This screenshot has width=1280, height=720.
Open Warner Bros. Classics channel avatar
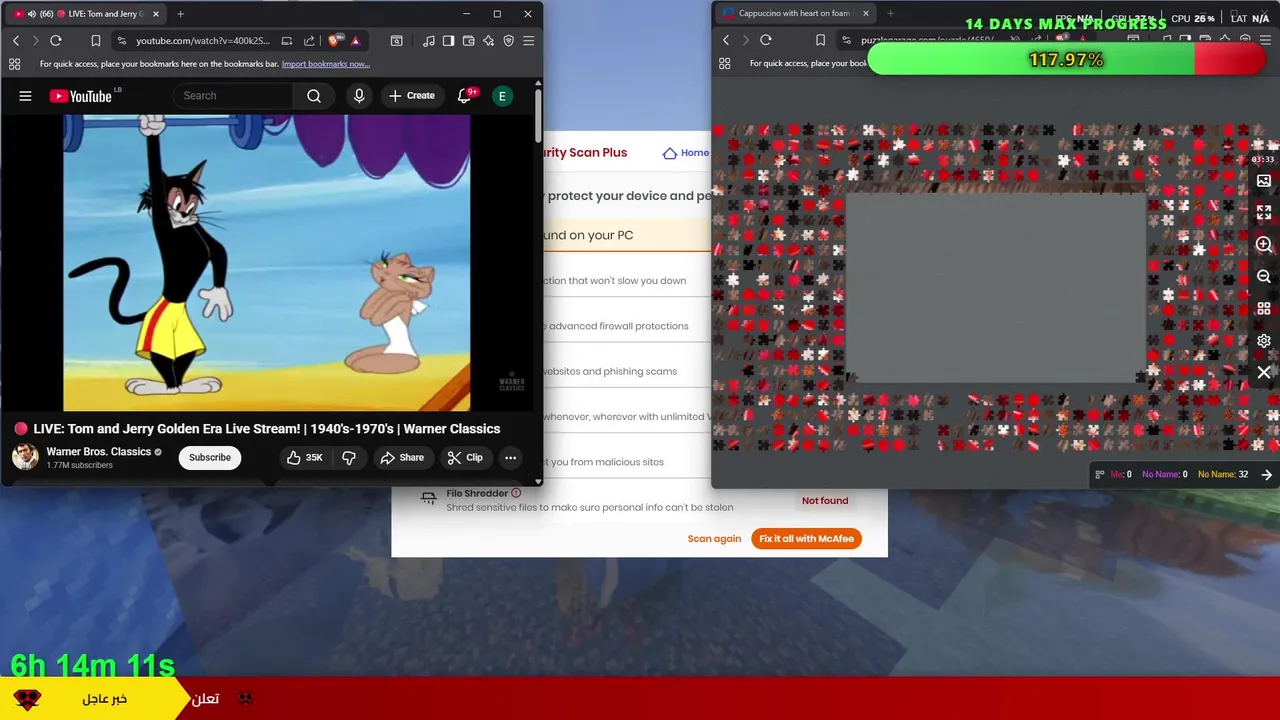pyautogui.click(x=25, y=457)
